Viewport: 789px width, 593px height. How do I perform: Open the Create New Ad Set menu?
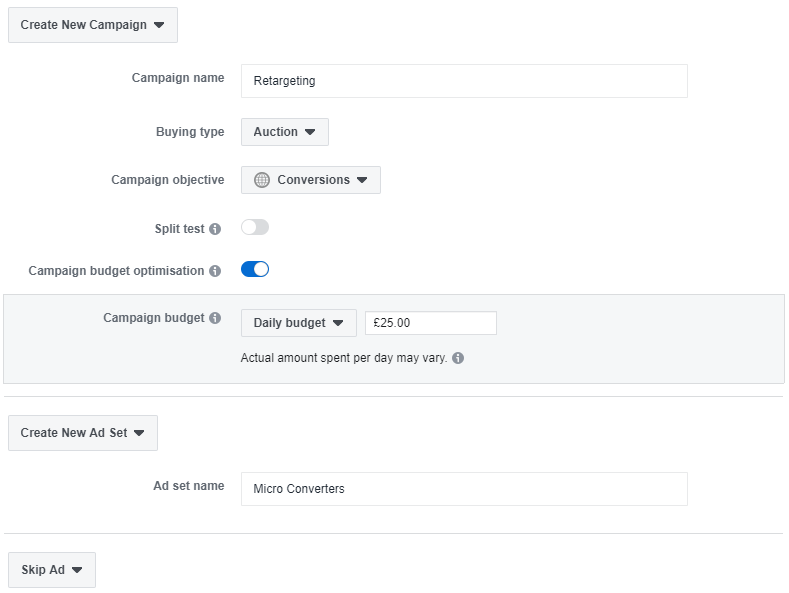coord(83,433)
